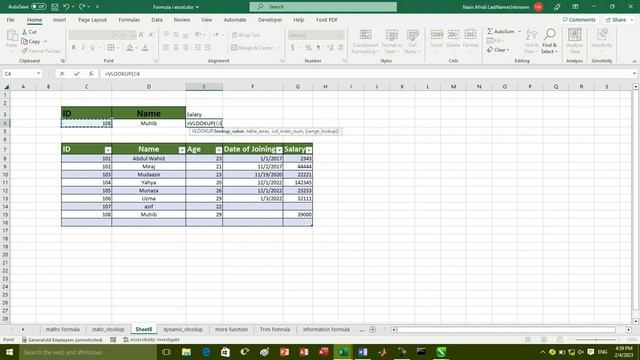Expand the AutoSum dropdown arrow
This screenshot has width=640, height=360.
tap(520, 31)
